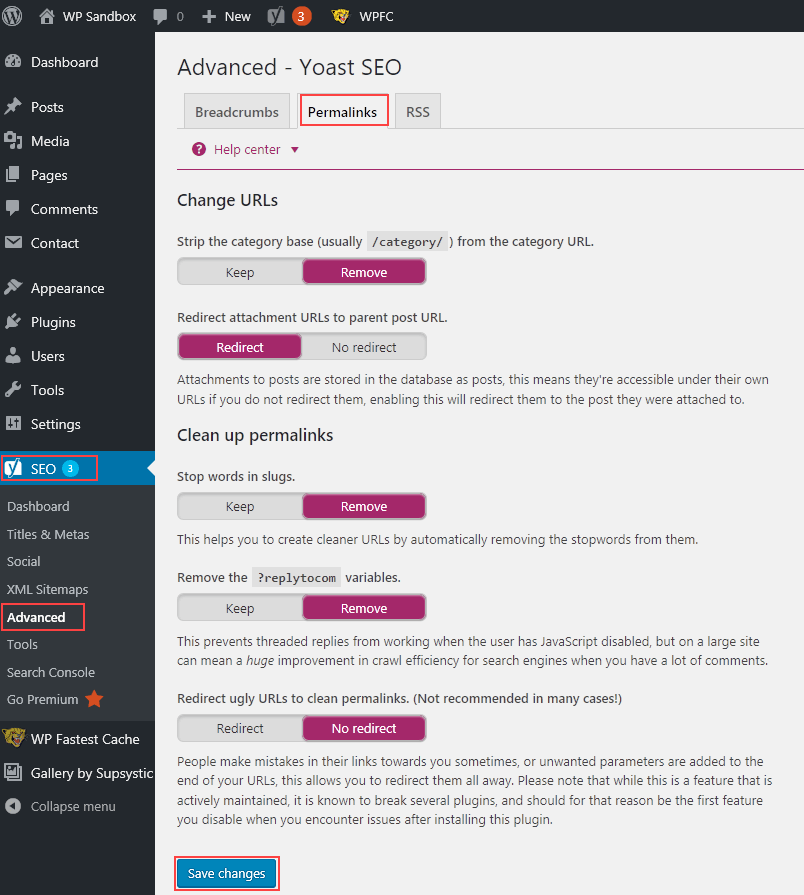The width and height of the screenshot is (804, 895).
Task: Click the Go Premium link
Action: tap(42, 699)
